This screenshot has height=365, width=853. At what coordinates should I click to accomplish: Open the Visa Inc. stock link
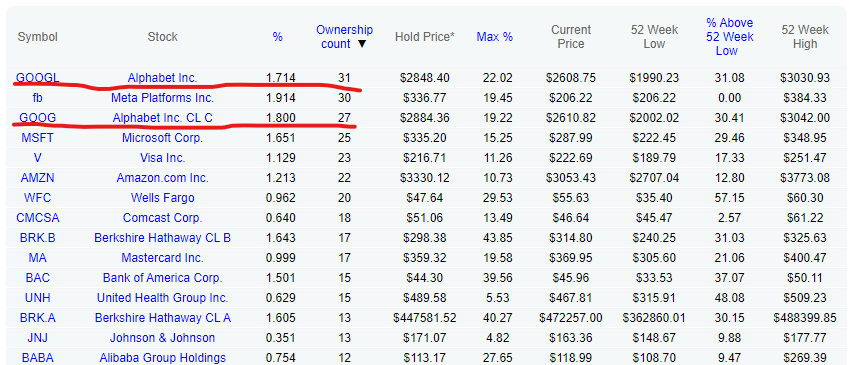(163, 158)
